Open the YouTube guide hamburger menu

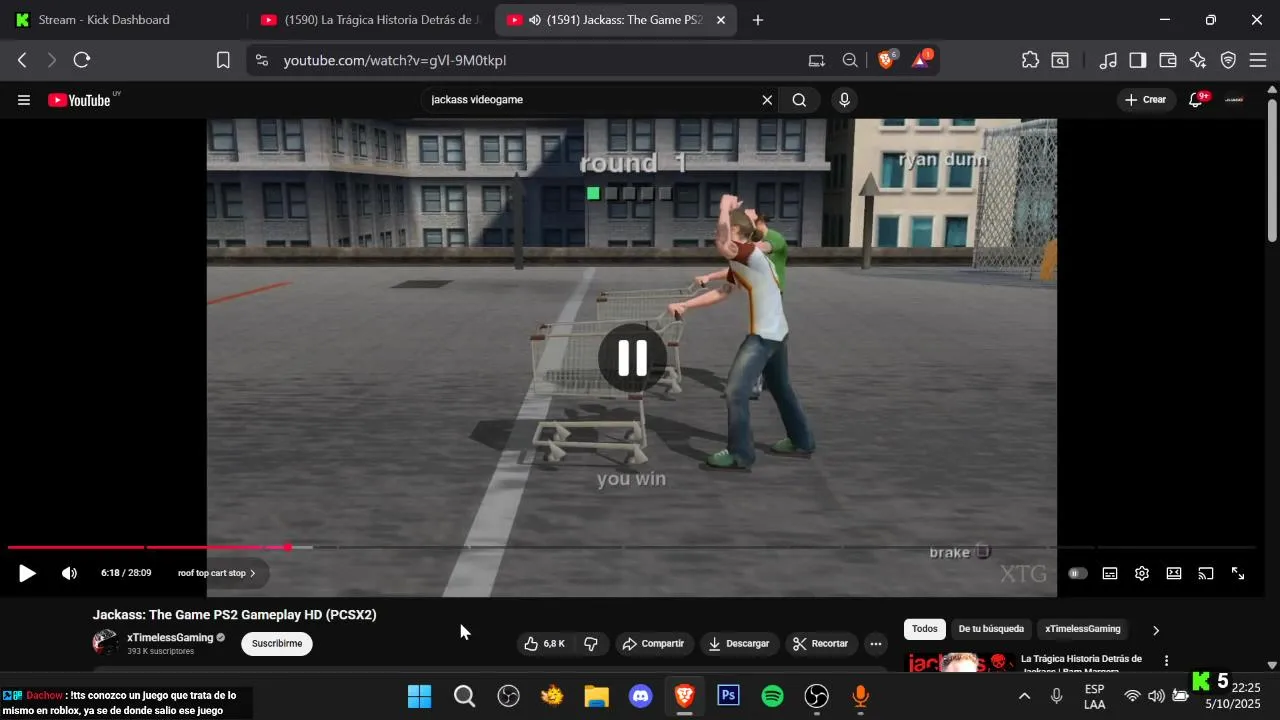pos(24,100)
